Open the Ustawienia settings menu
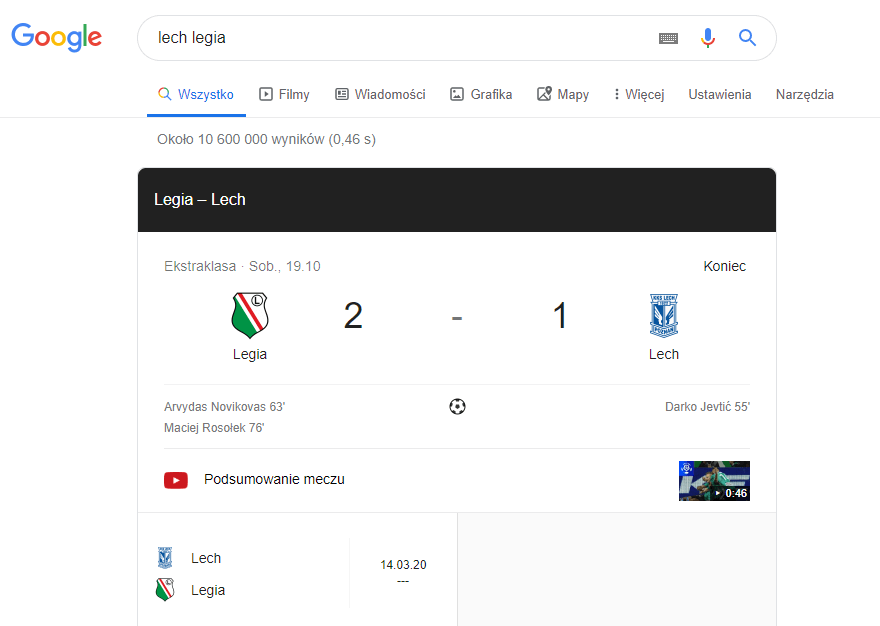880x626 pixels. pyautogui.click(x=719, y=95)
